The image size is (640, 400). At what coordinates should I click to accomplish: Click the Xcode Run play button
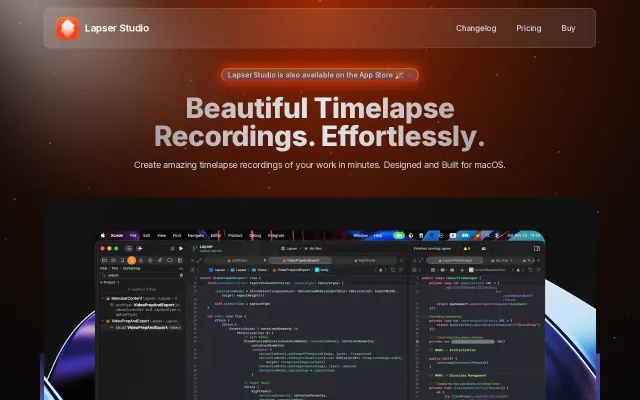click(x=181, y=248)
